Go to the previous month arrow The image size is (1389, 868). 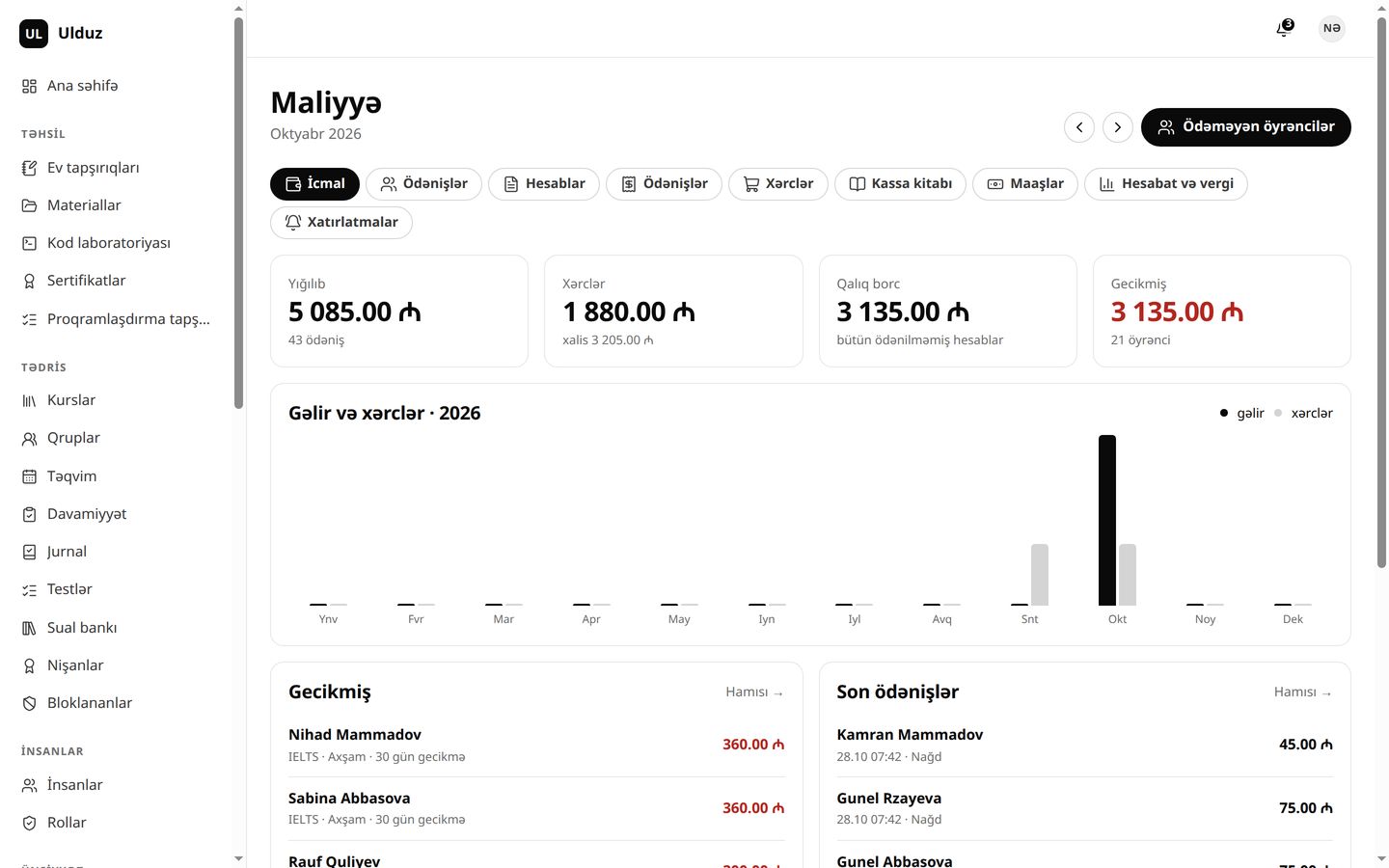pyautogui.click(x=1079, y=127)
